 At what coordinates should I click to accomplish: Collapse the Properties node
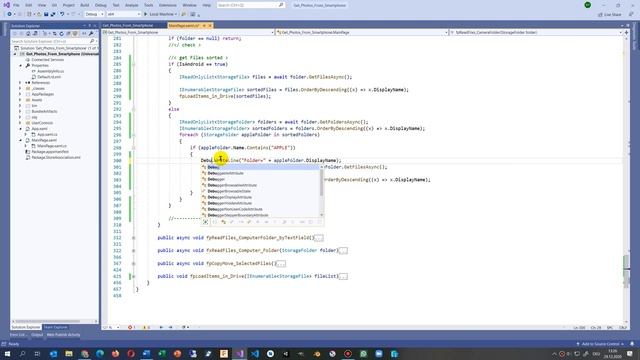[21, 65]
